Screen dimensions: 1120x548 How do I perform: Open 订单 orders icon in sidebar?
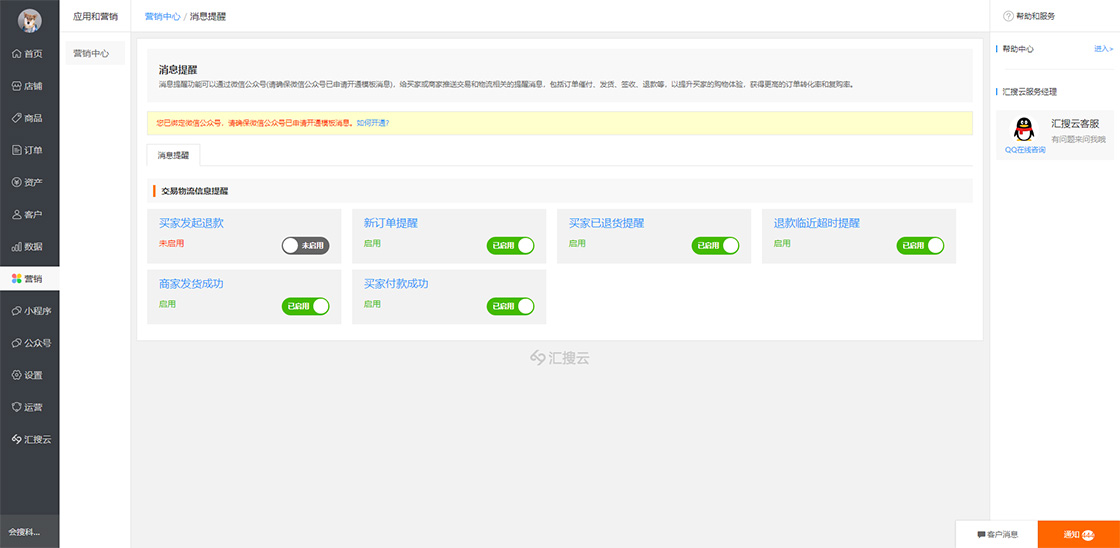click(17, 150)
